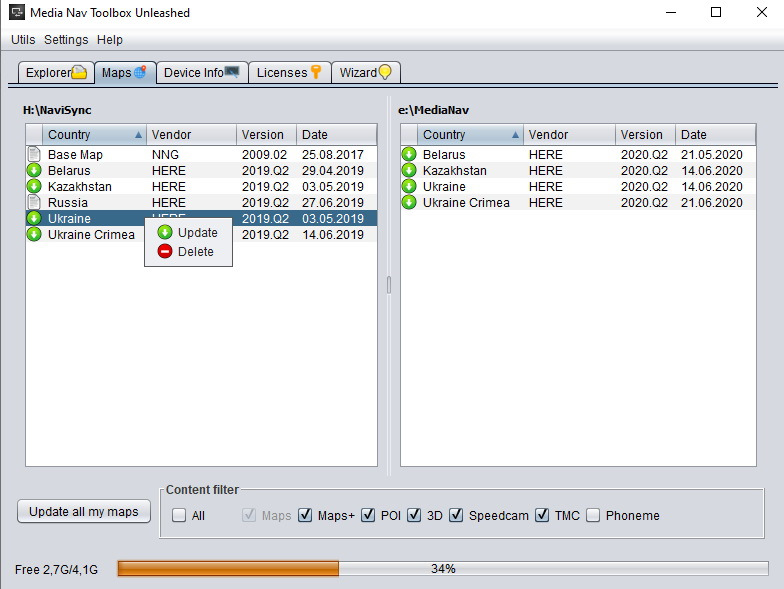Click the green icon beside Kazakhstan in NaviSync list
This screenshot has height=589, width=784.
pyautogui.click(x=34, y=186)
